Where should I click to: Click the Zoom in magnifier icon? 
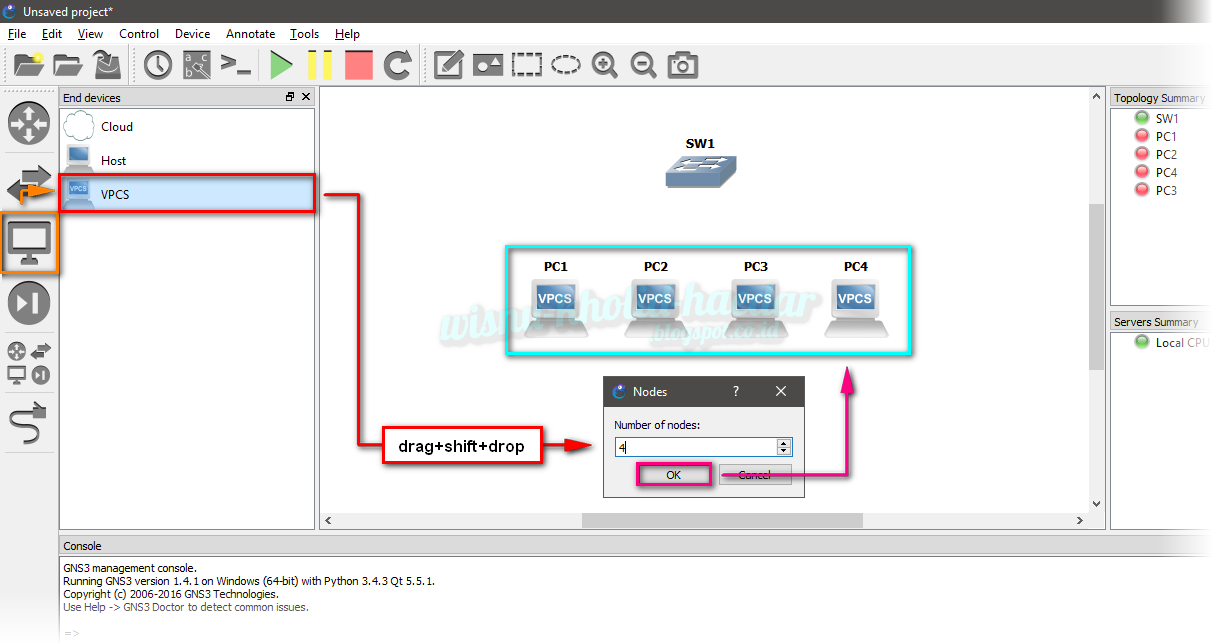(x=604, y=65)
